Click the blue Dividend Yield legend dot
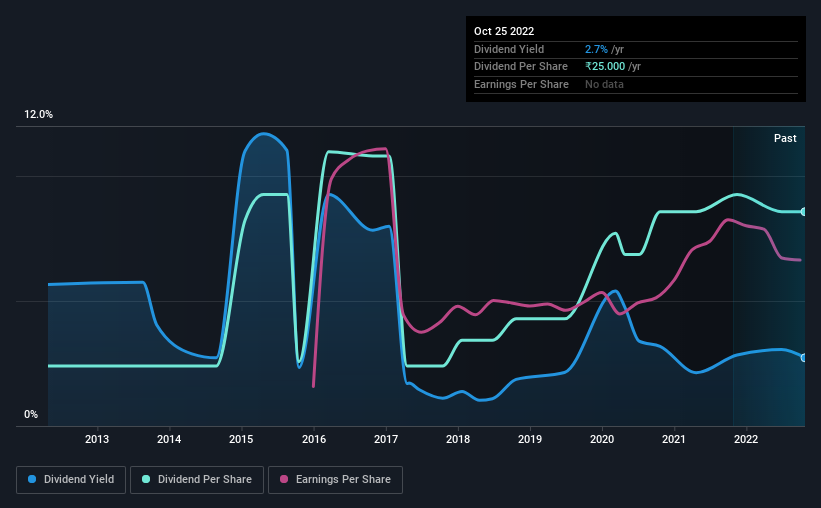The image size is (821, 508). 32,479
